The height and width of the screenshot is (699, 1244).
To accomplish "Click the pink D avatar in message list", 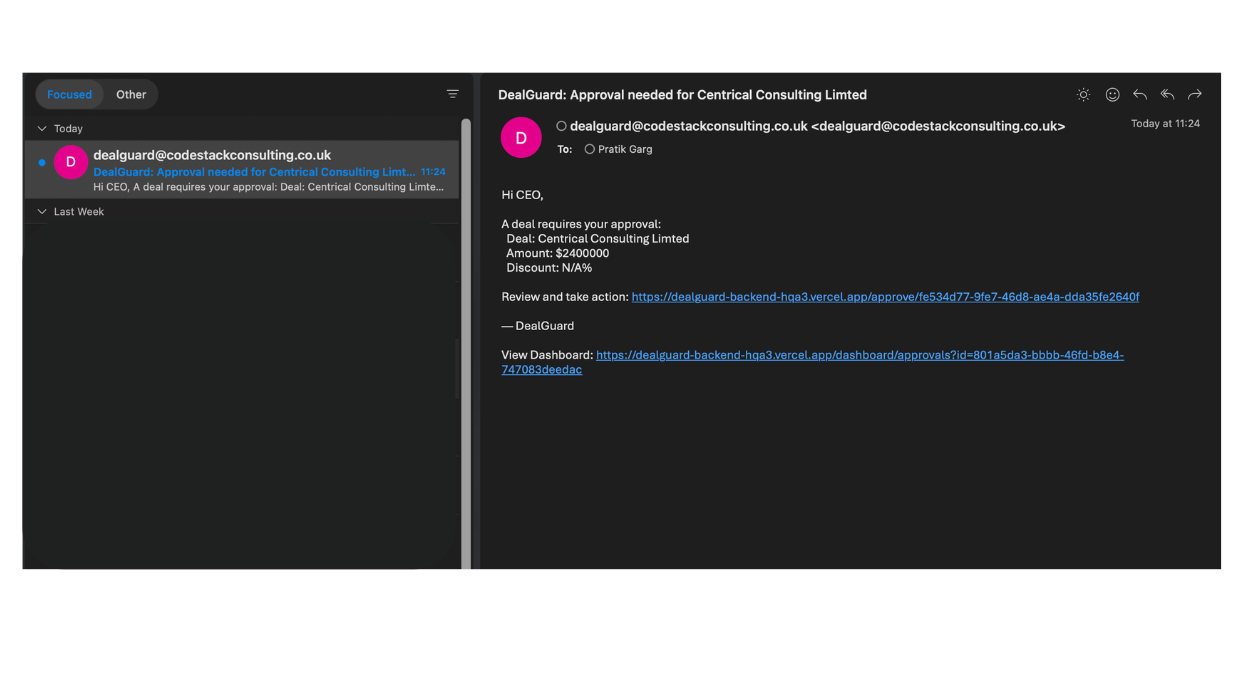I will 71,162.
